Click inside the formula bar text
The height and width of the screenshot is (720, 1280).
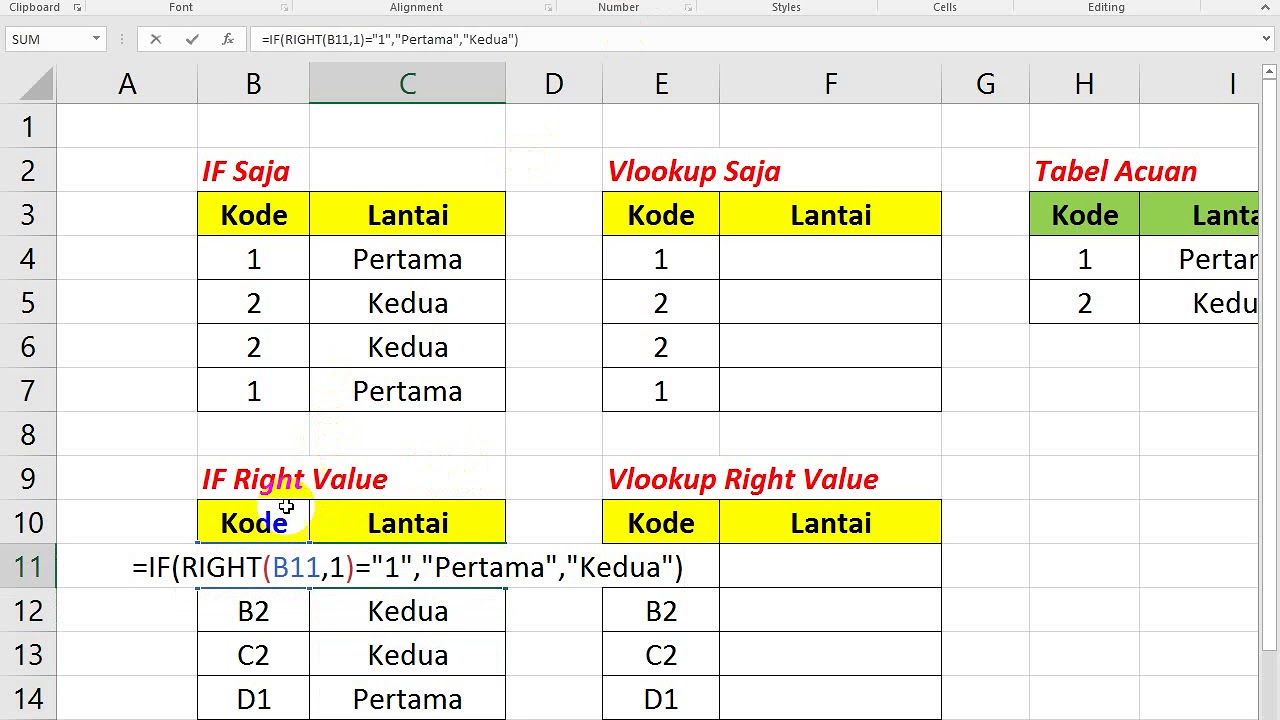pyautogui.click(x=390, y=39)
